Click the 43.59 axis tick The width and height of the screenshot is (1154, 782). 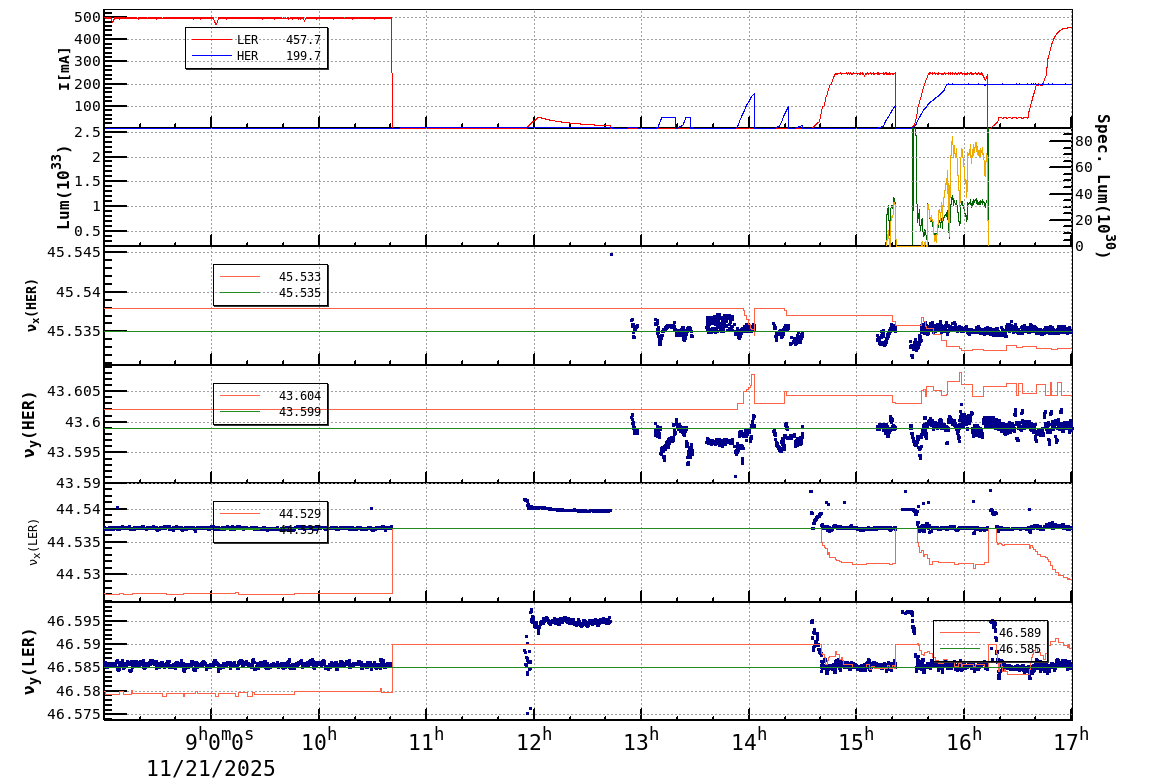coord(79,483)
